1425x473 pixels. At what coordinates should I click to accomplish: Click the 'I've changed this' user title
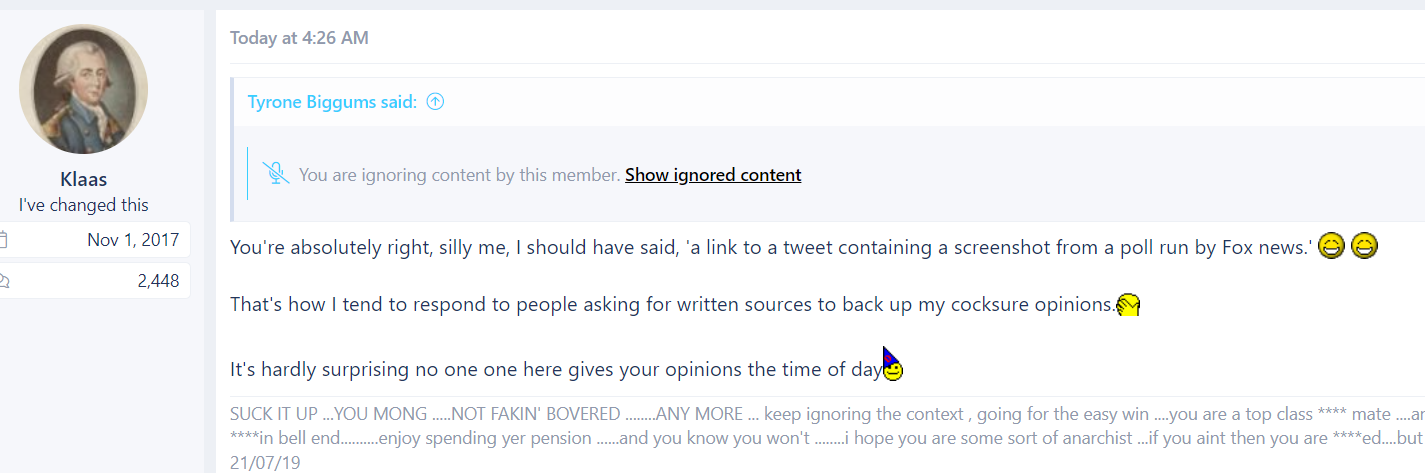pyautogui.click(x=83, y=205)
